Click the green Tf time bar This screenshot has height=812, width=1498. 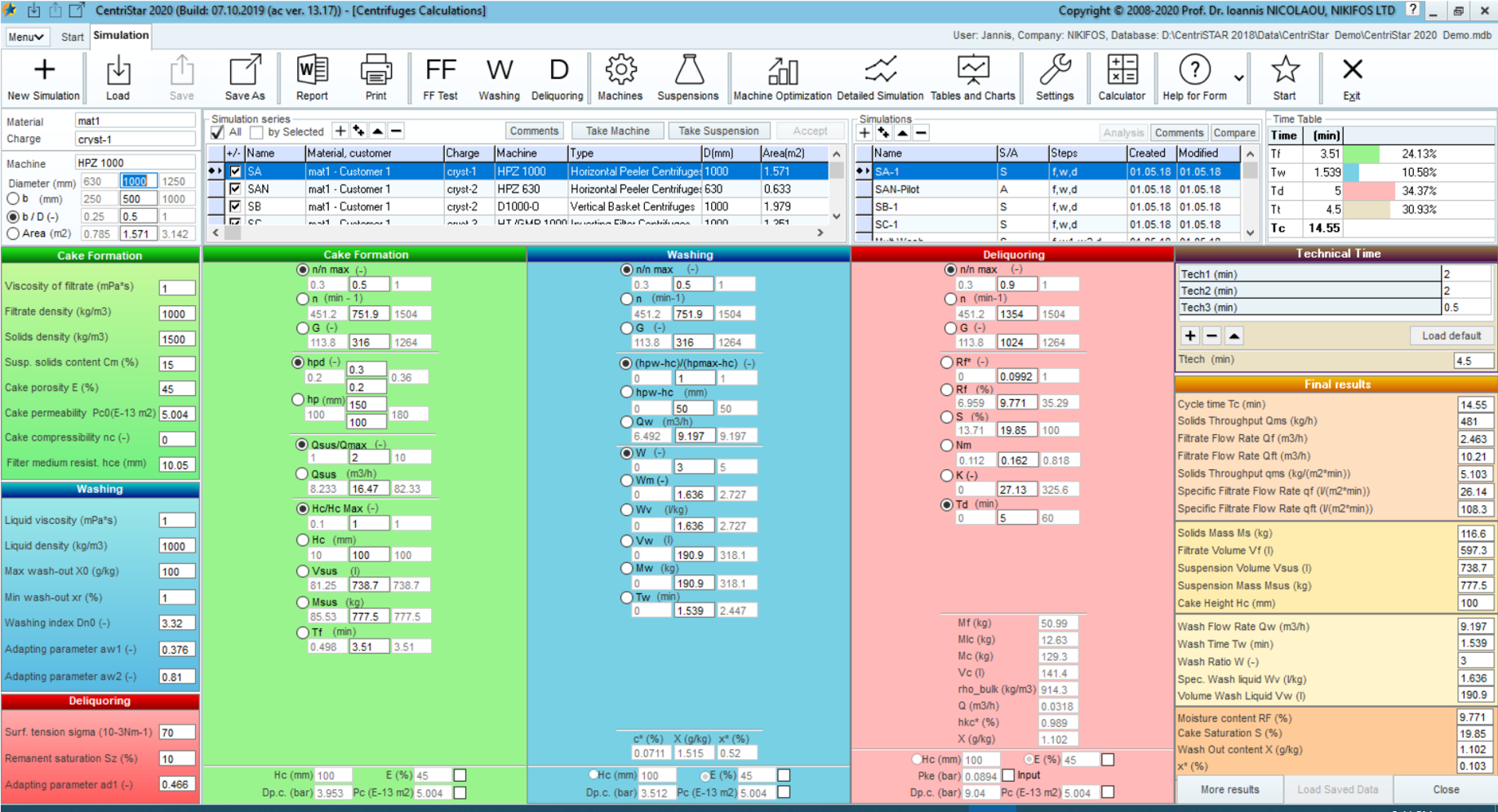1362,153
